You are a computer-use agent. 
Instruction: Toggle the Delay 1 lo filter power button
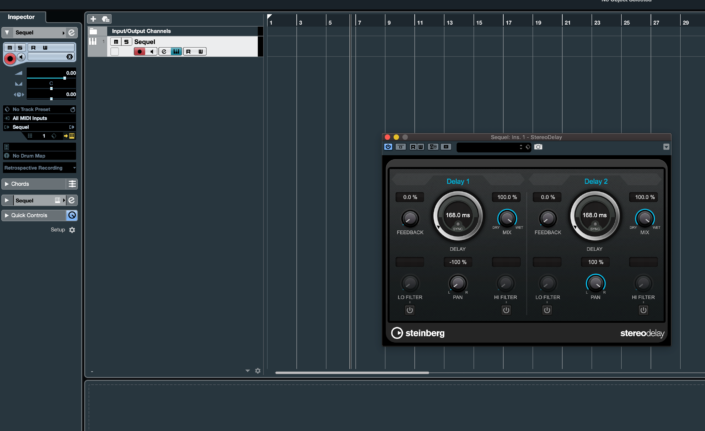[410, 309]
